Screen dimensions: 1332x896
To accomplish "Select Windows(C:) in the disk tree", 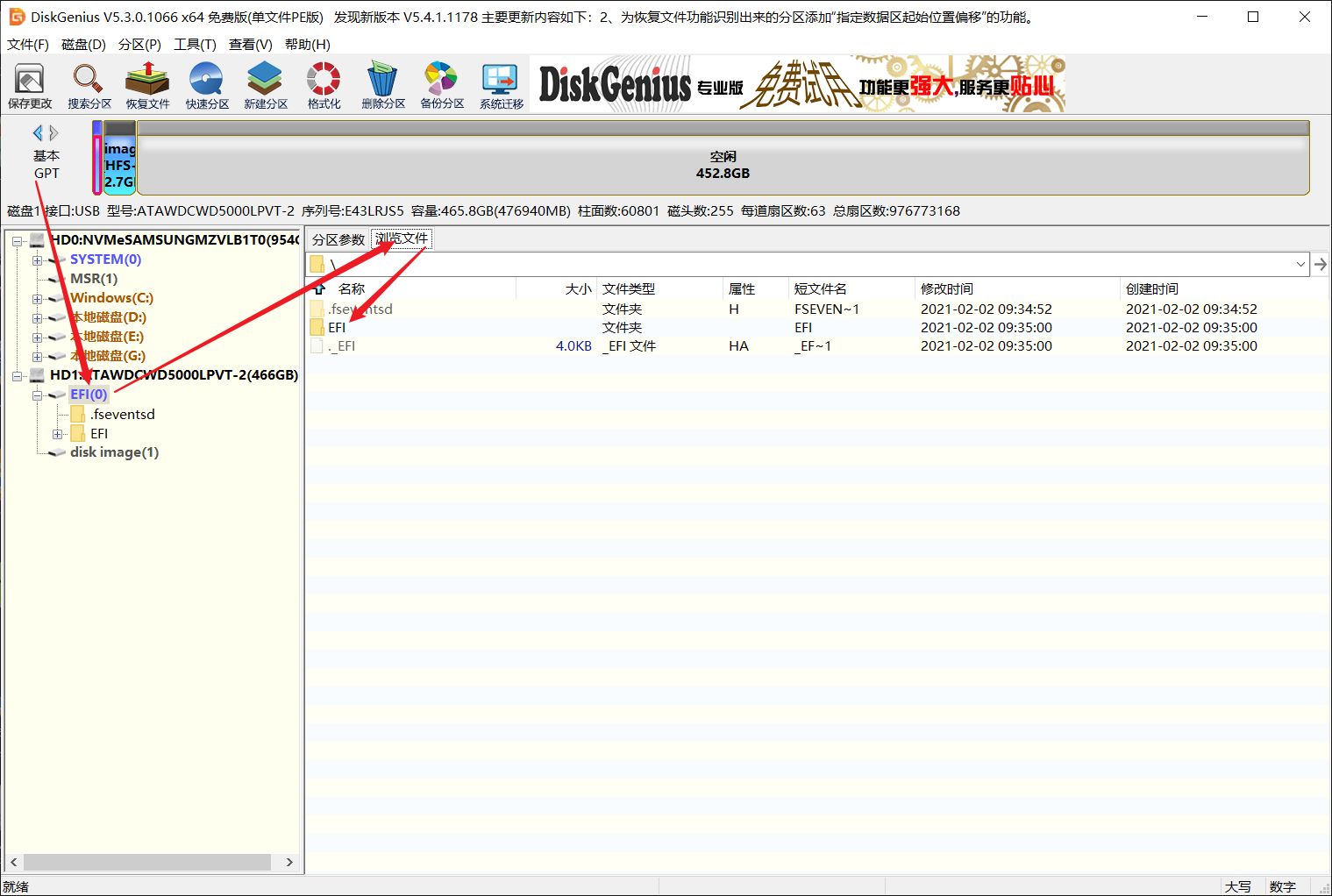I will tap(111, 297).
